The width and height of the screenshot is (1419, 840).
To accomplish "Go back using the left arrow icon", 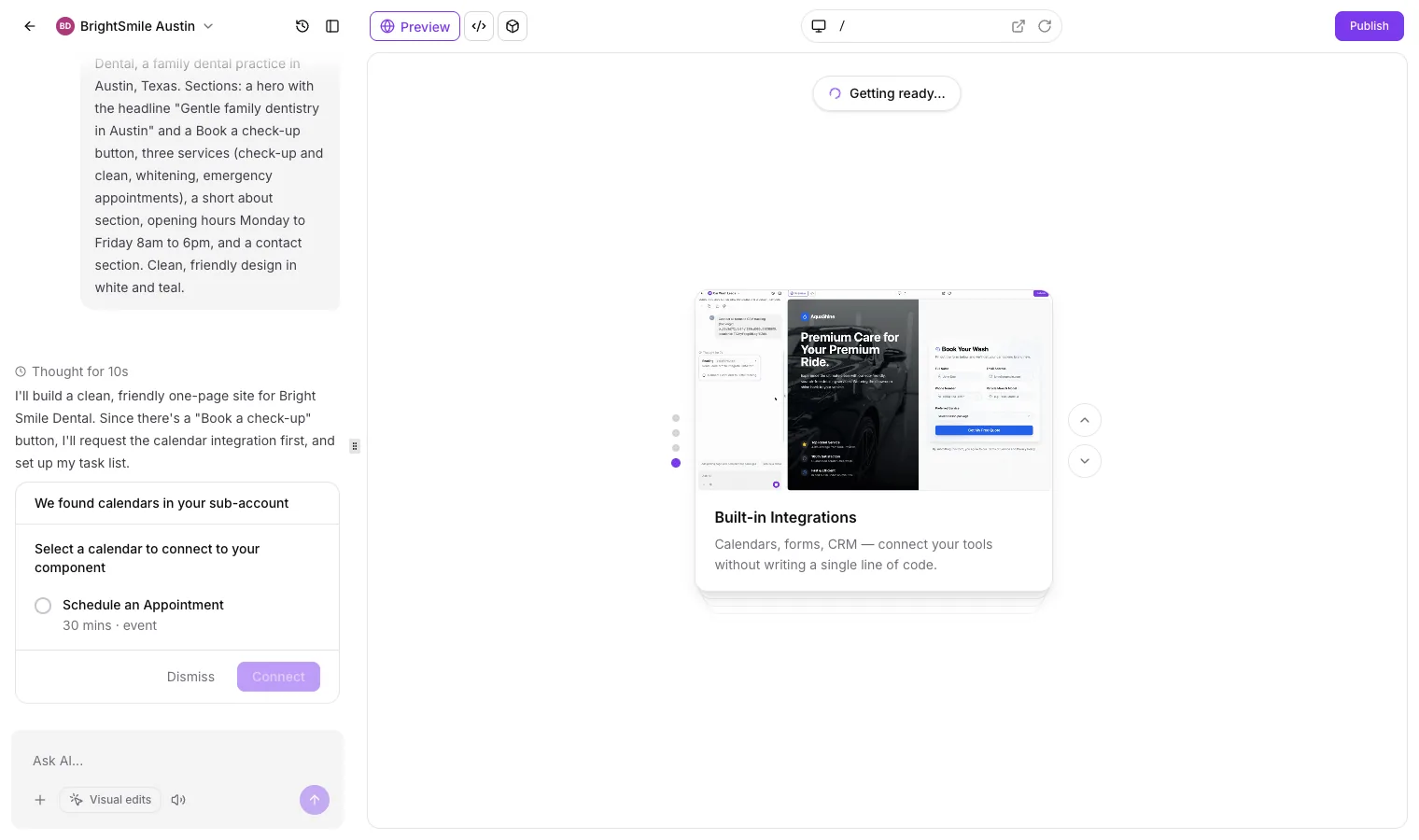I will pos(30,26).
